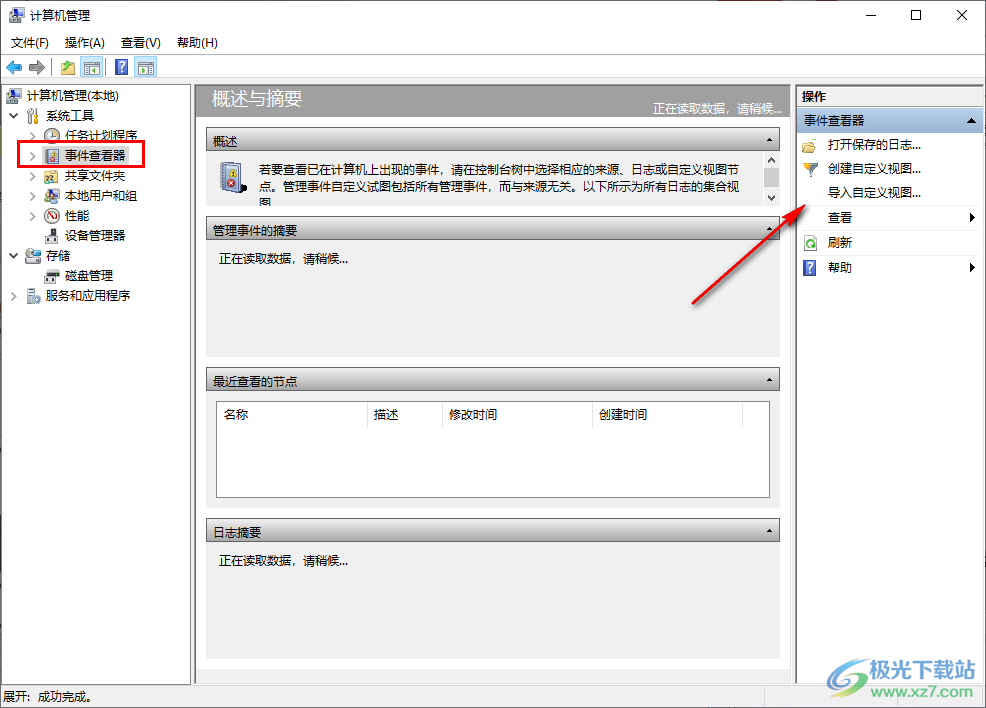Collapse the 概述 section header arrow

[x=769, y=140]
